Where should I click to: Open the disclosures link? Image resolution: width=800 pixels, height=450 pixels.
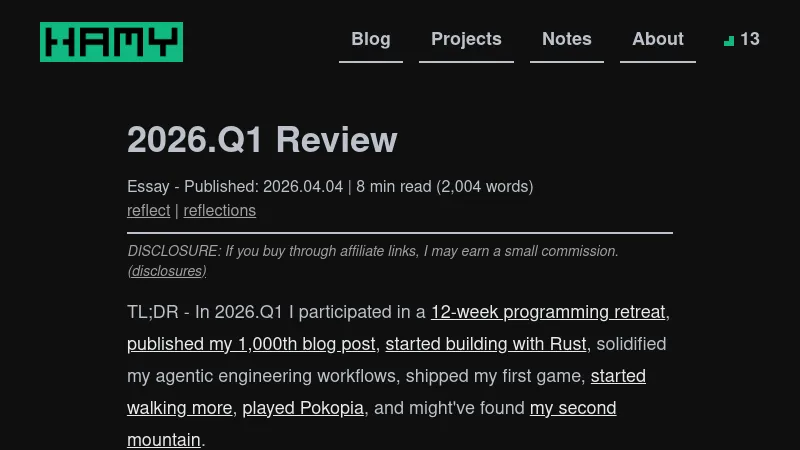click(x=167, y=271)
